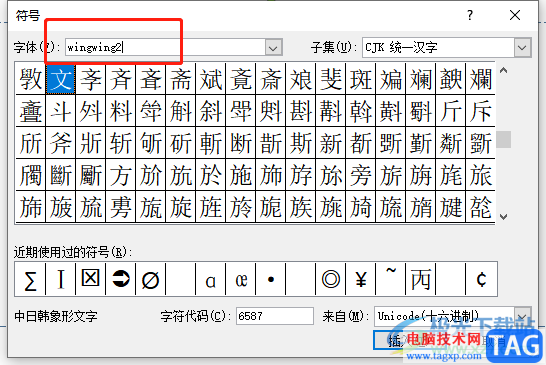Select the 斜 character in the grid

[211, 111]
